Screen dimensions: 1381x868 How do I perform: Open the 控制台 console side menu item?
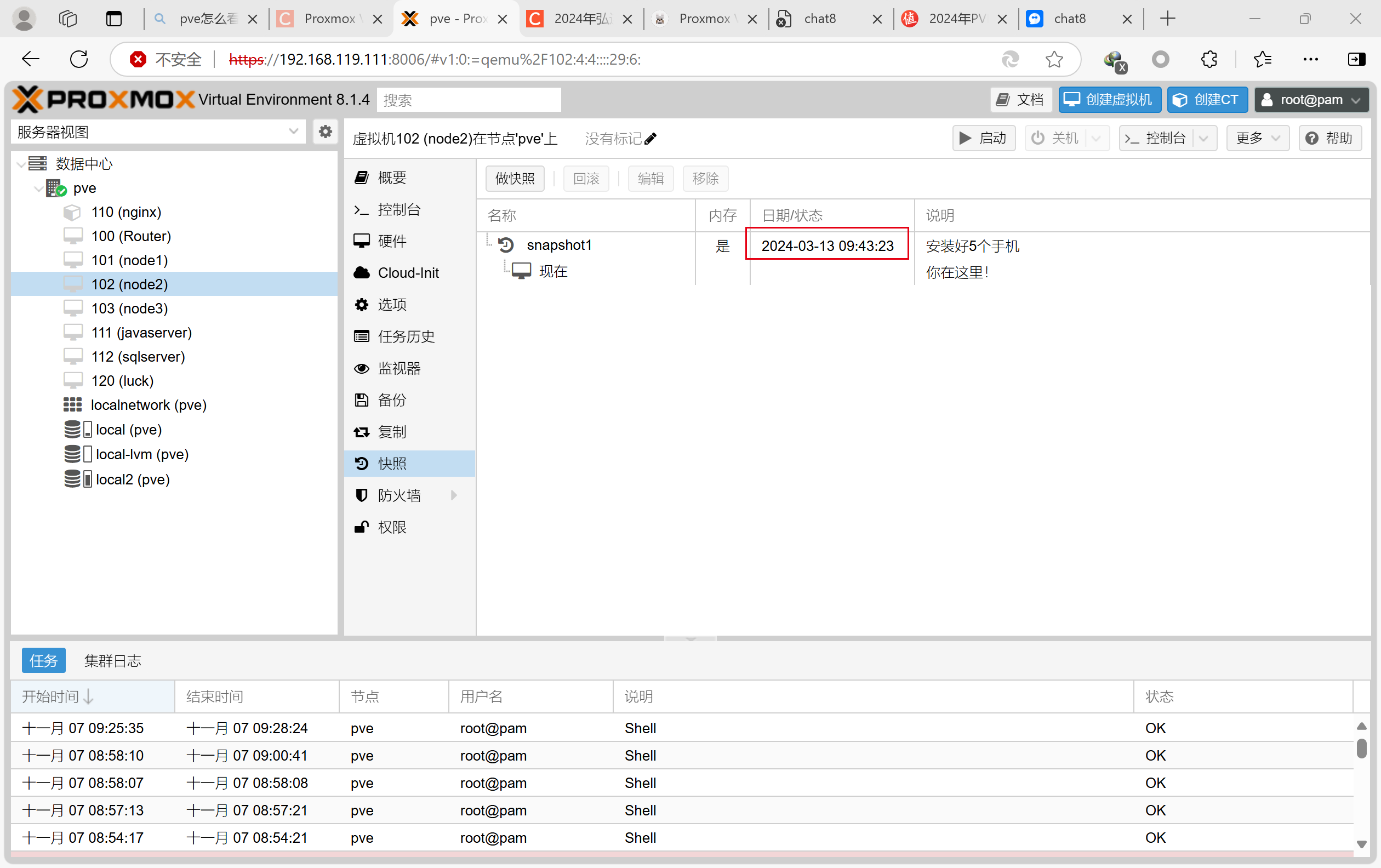point(409,209)
